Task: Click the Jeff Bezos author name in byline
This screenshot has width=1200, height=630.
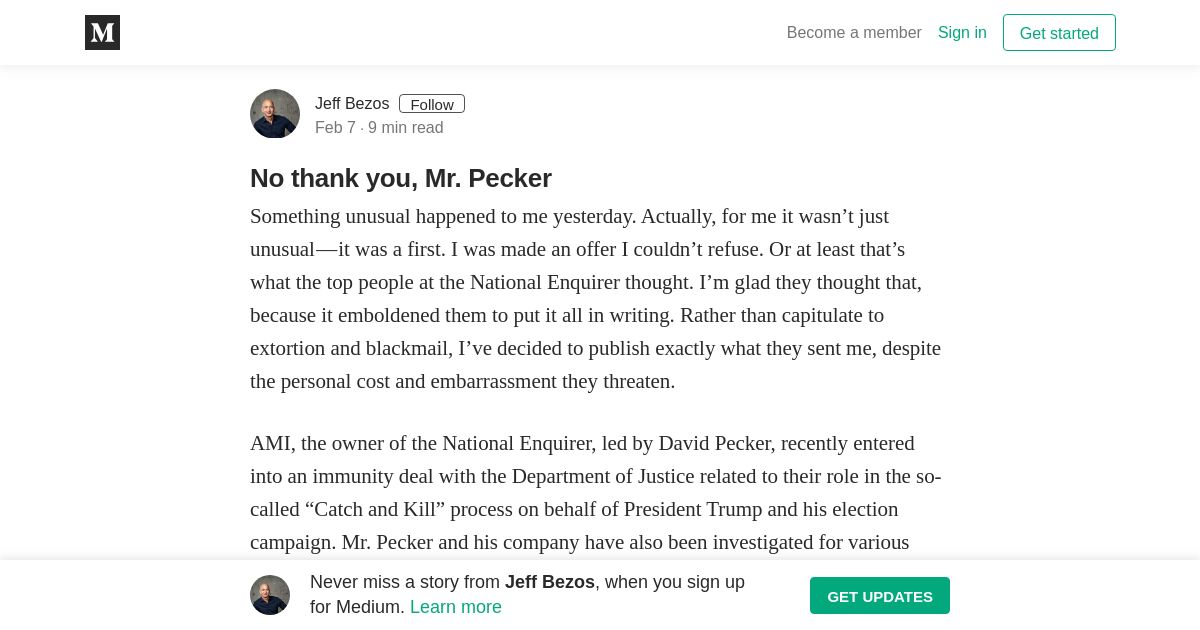Action: click(352, 104)
